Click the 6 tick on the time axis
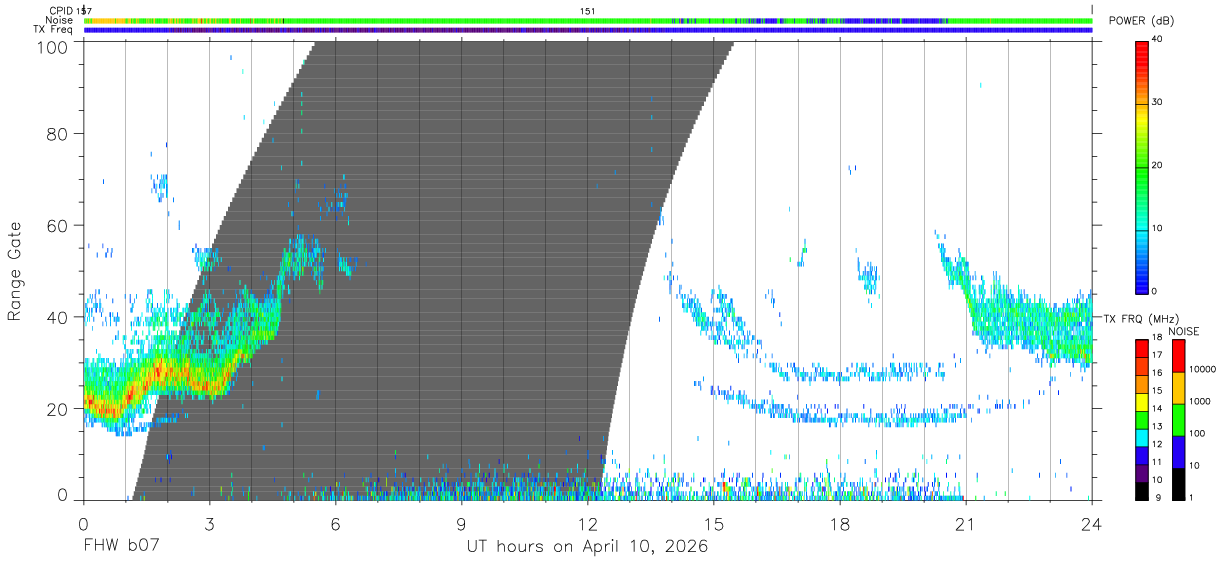This screenshot has width=1228, height=567. click(x=335, y=523)
